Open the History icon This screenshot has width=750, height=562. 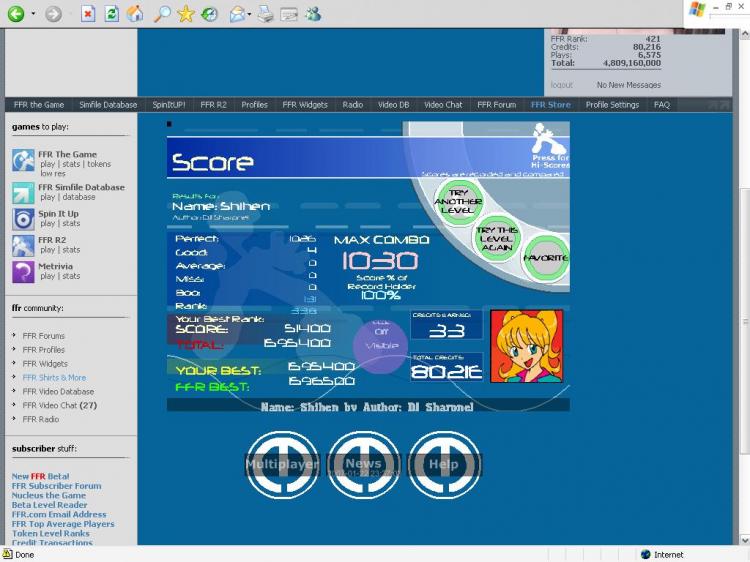(x=209, y=14)
